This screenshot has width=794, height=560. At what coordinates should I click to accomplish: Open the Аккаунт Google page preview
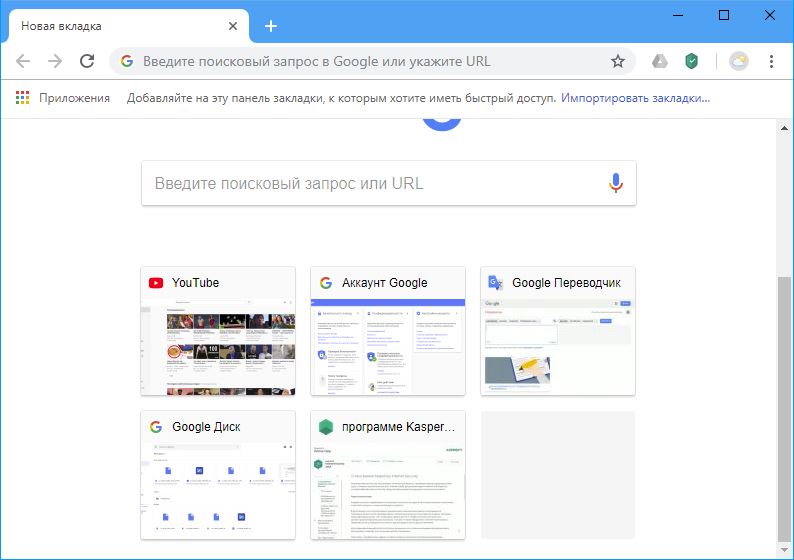point(388,347)
